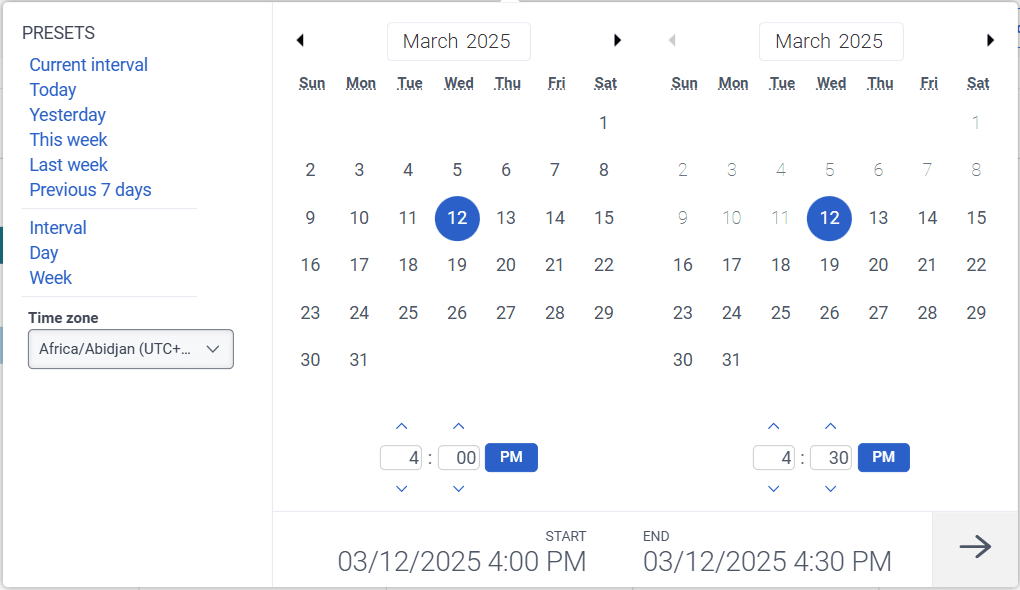
Task: Increment end minutes using up chevron
Action: pyautogui.click(x=830, y=425)
